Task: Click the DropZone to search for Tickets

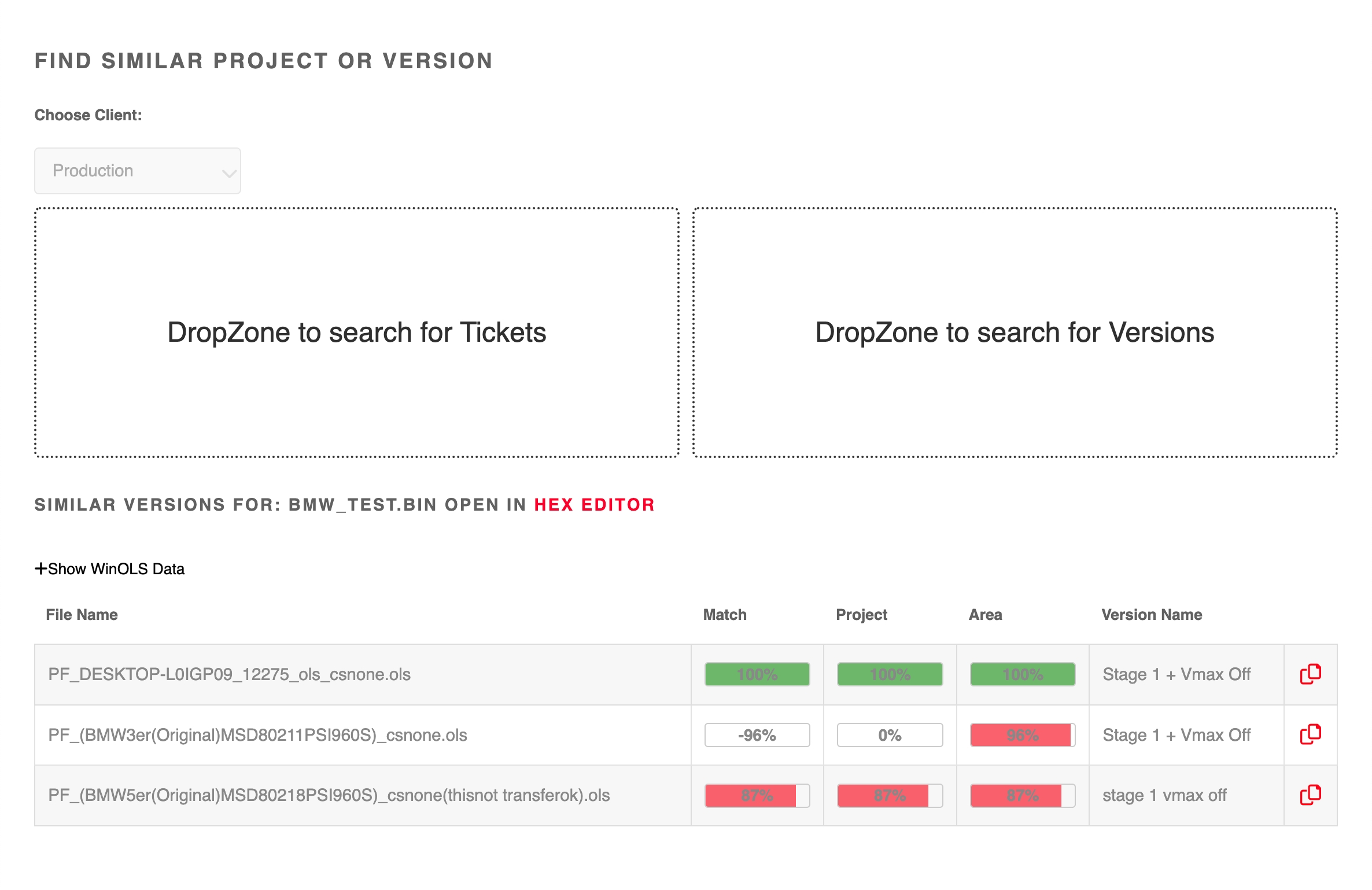Action: point(357,333)
